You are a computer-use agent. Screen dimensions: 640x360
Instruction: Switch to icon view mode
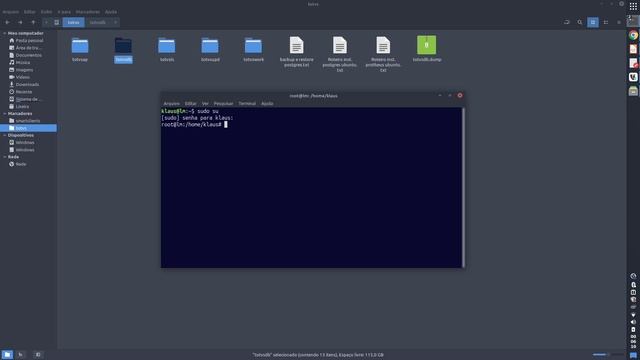[593, 22]
